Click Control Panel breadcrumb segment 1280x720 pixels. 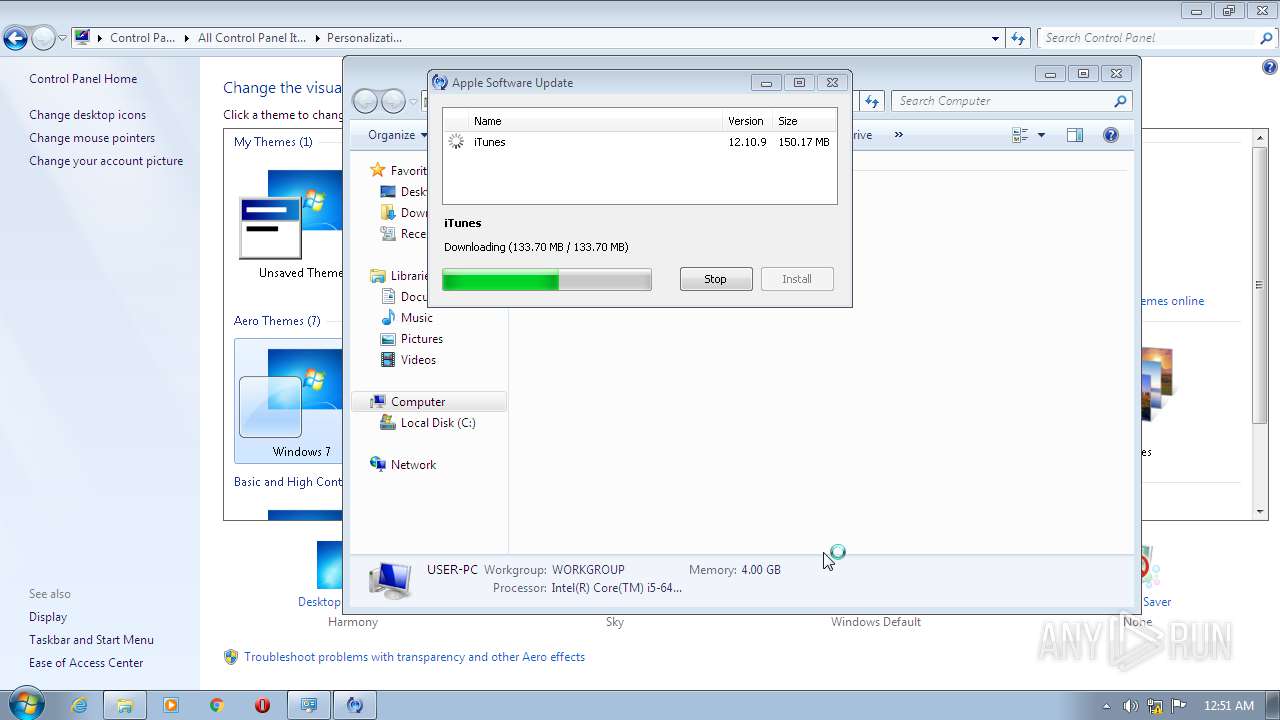[x=142, y=38]
